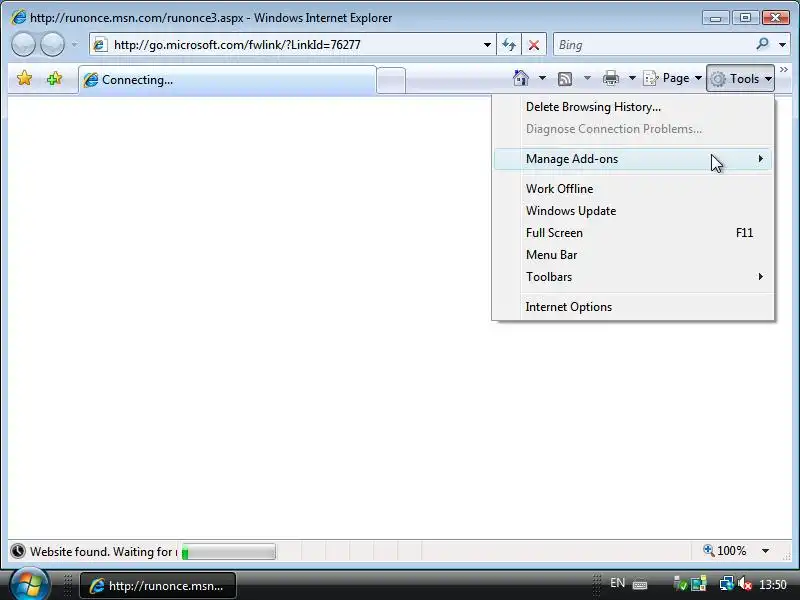Expand the Print dropdown arrow

[x=632, y=78]
